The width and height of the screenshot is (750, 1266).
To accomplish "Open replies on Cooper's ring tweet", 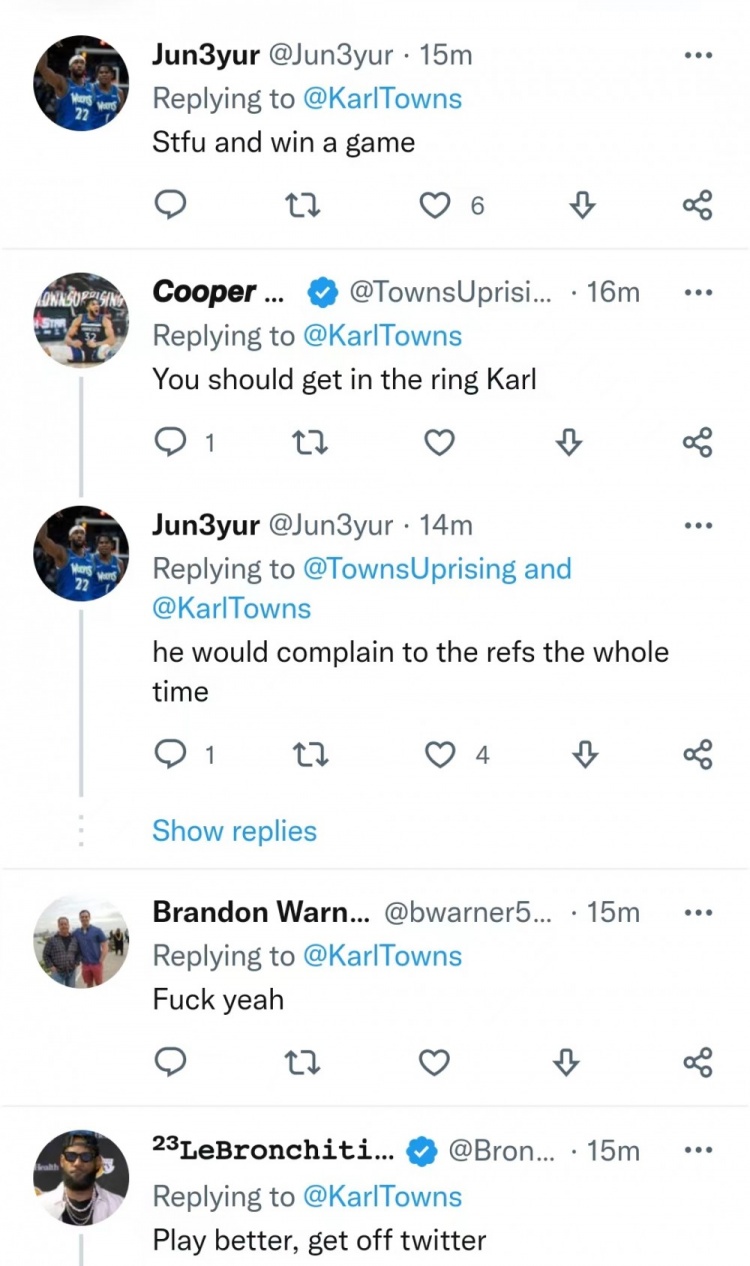I will coord(171,443).
